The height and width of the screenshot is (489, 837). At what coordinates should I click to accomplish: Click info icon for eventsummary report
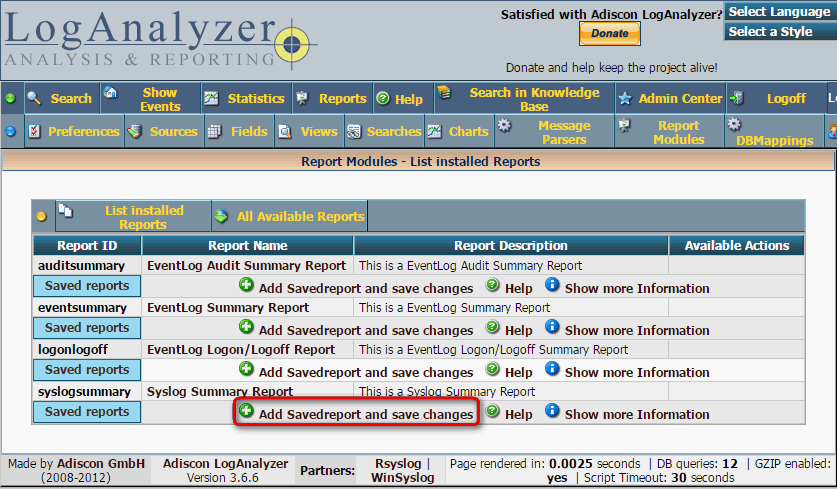pyautogui.click(x=552, y=327)
